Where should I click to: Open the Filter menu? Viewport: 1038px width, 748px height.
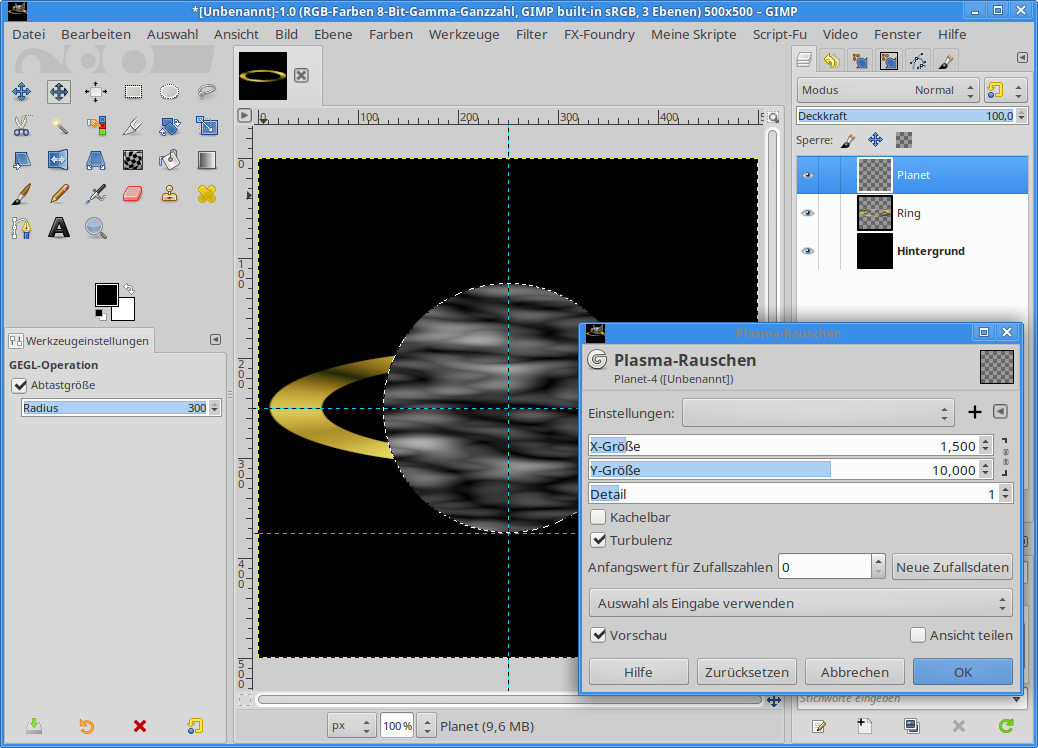pyautogui.click(x=531, y=34)
